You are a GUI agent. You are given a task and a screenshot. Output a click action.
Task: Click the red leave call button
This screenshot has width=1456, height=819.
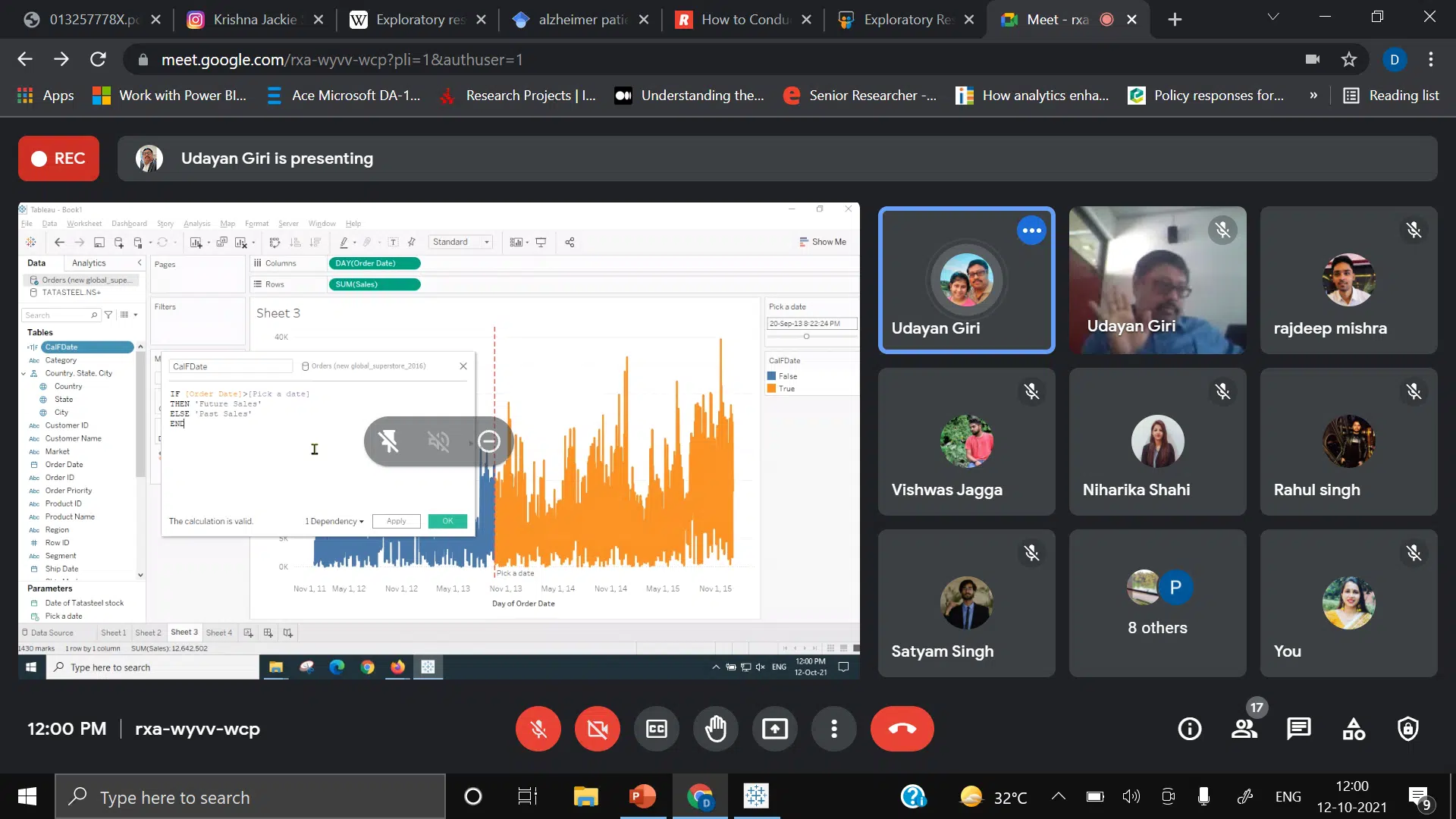[902, 729]
